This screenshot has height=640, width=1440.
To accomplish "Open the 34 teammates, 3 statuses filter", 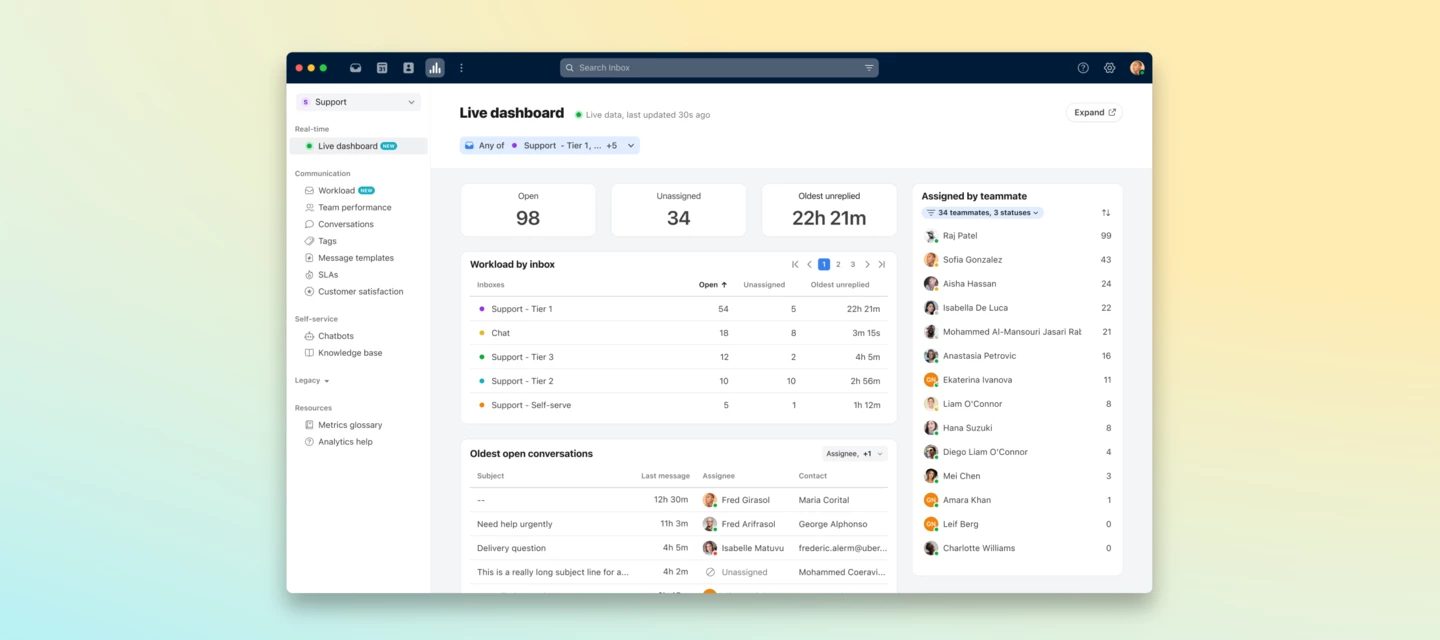I will click(x=982, y=213).
